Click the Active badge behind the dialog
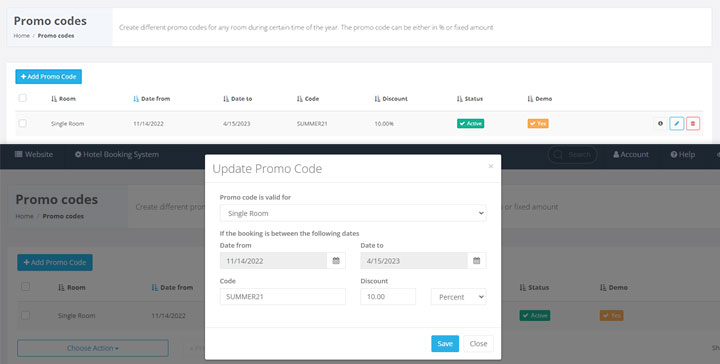720x364 pixels. point(535,315)
